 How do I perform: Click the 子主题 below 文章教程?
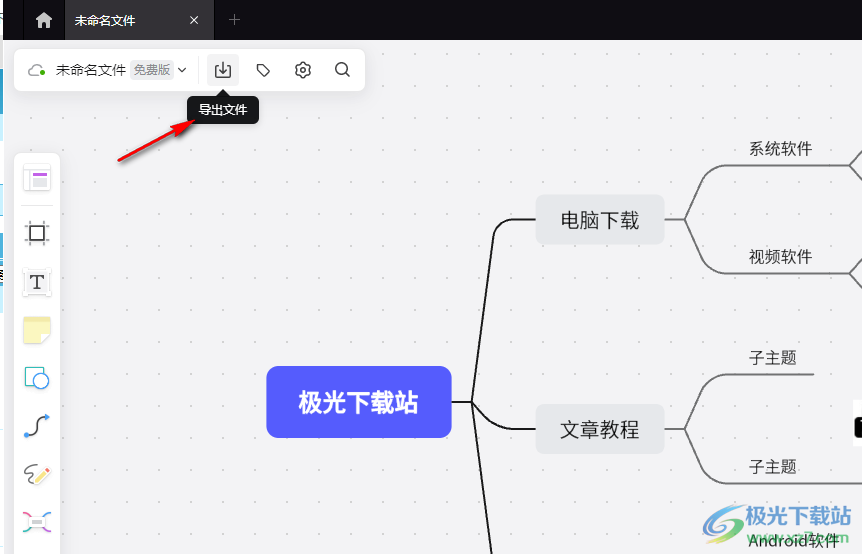772,467
